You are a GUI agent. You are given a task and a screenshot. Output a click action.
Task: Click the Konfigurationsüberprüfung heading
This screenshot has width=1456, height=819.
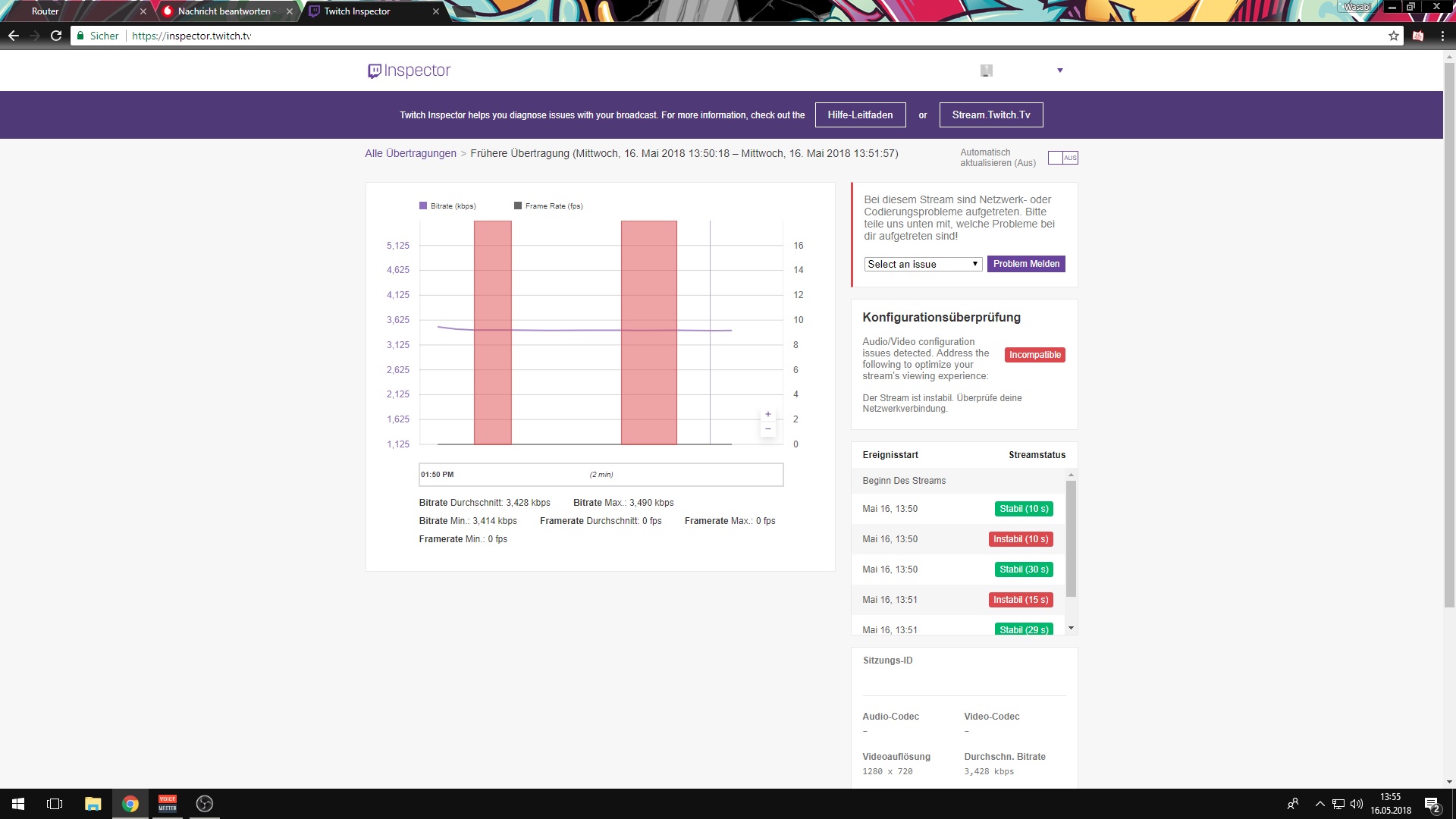coord(941,318)
